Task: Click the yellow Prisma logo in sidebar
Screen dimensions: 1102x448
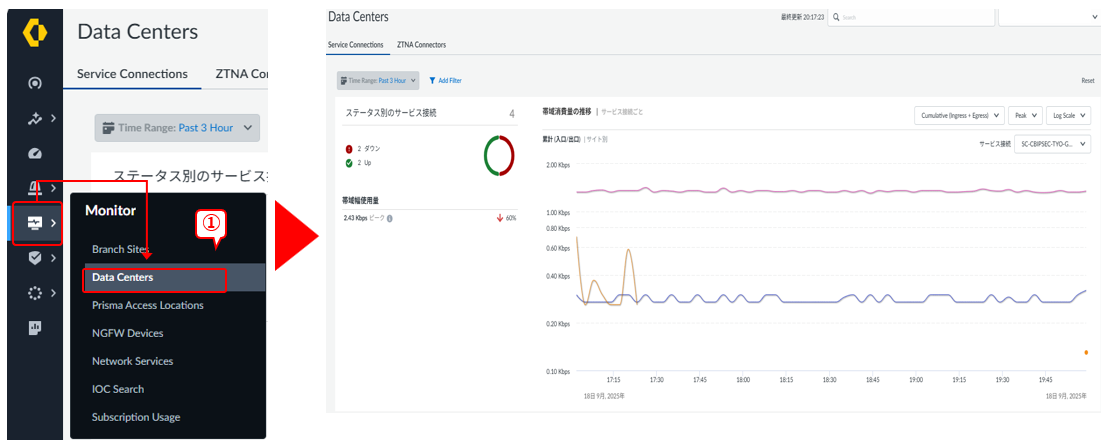Action: click(34, 32)
